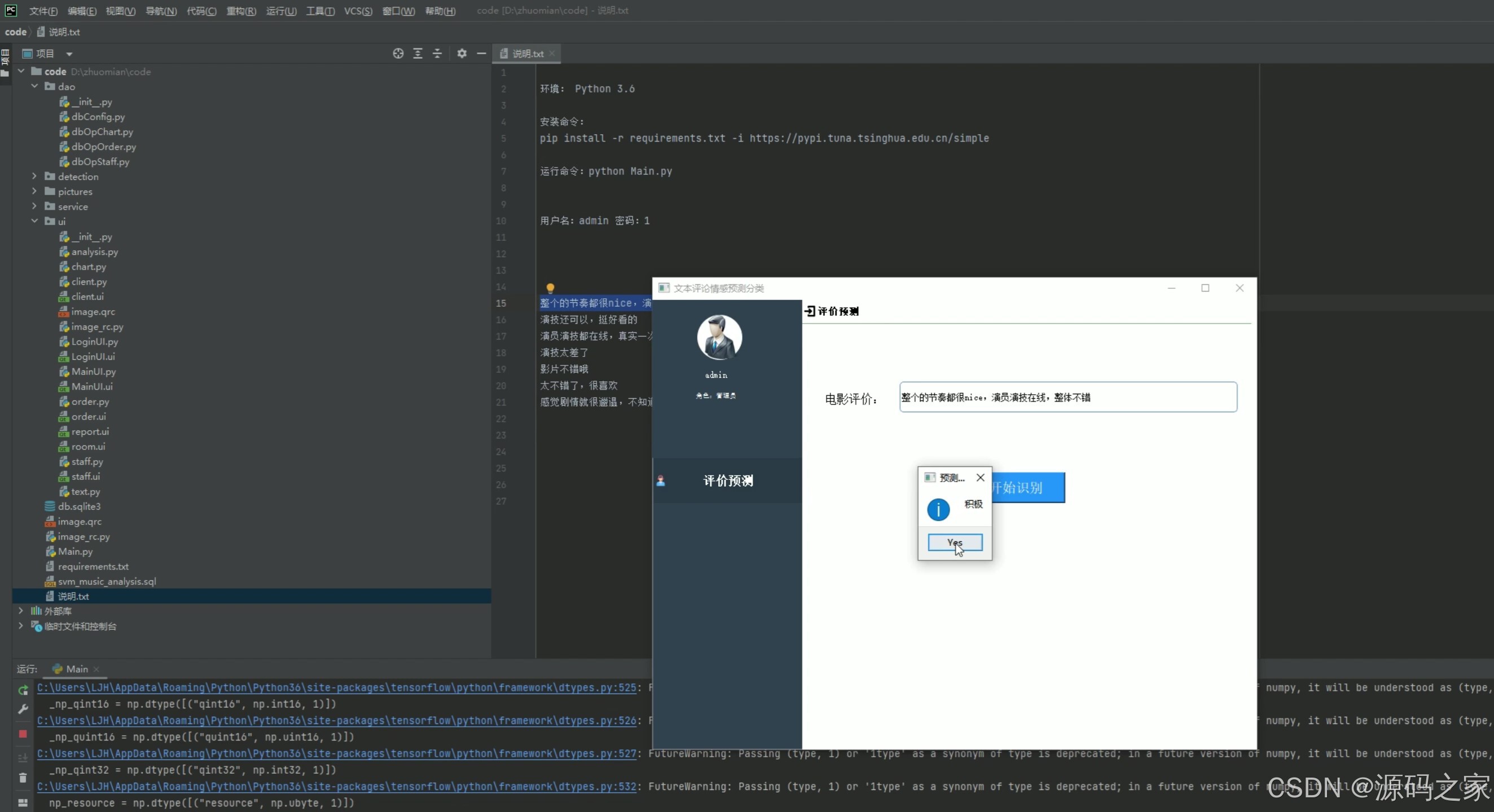Screen dimensions: 1494x812
Task: Open dtypes.py:526 link in run console
Action: pyautogui.click(x=336, y=721)
